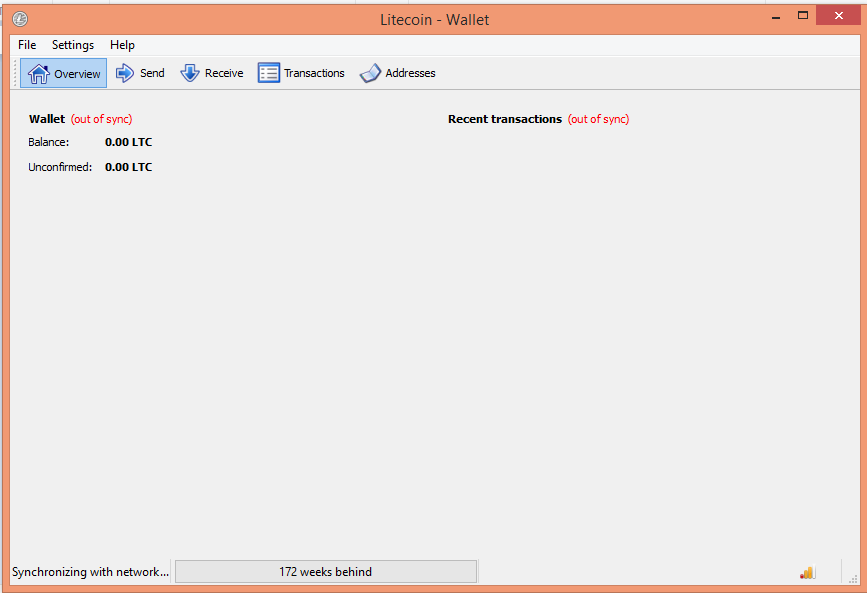The height and width of the screenshot is (593, 867).
Task: Click out of sync warning beside Wallet
Action: [x=102, y=119]
